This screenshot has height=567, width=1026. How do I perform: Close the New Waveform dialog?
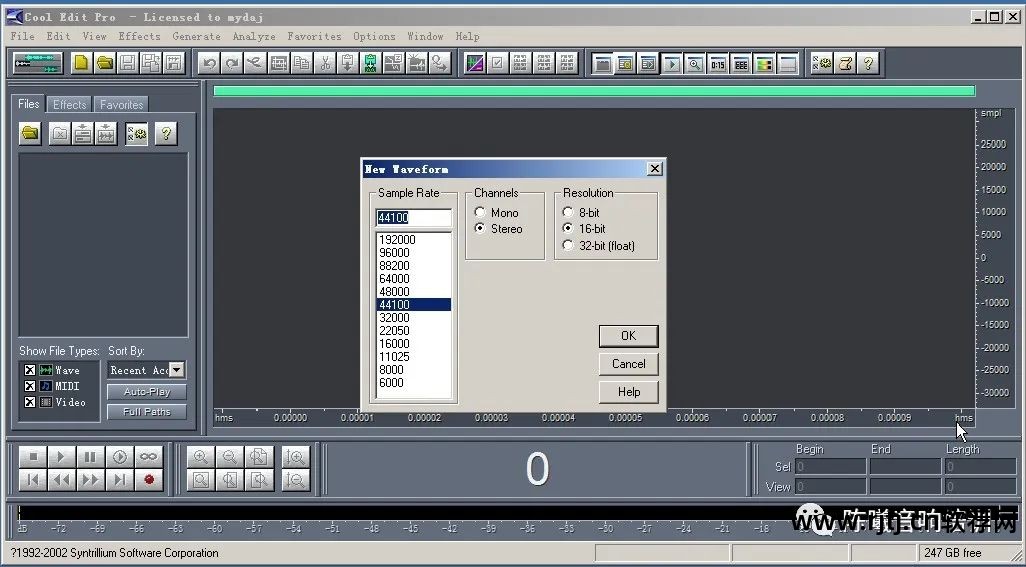tap(654, 169)
